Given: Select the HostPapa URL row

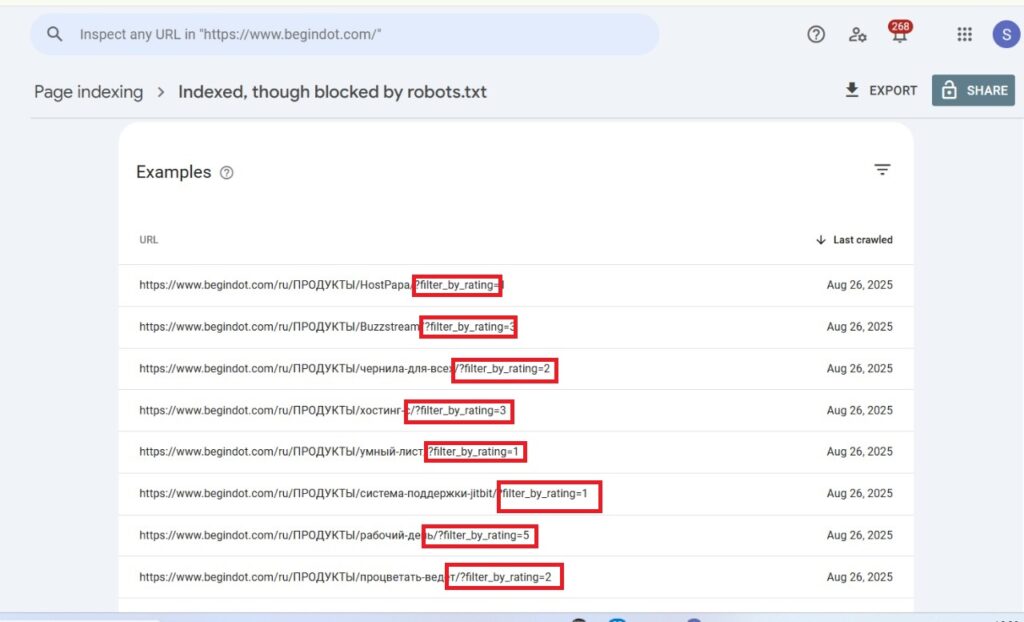Looking at the screenshot, I should click(320, 285).
